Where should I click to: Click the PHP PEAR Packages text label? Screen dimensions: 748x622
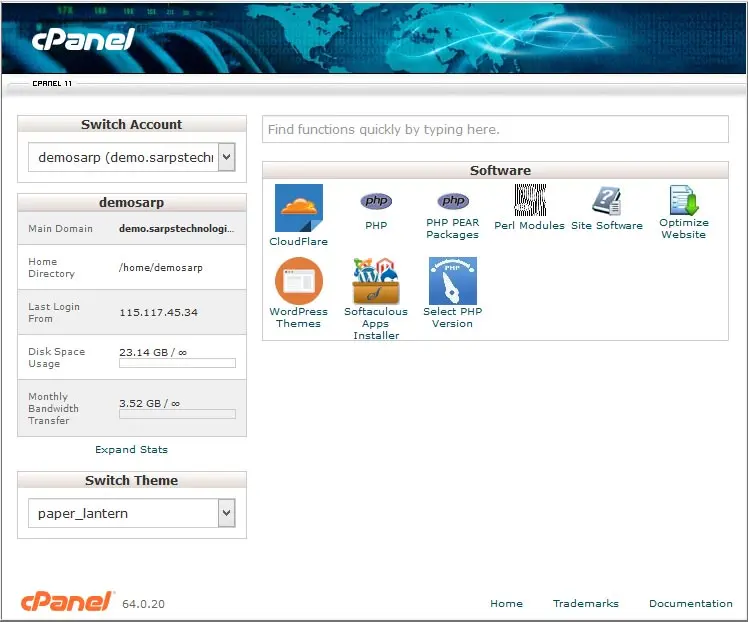click(453, 228)
